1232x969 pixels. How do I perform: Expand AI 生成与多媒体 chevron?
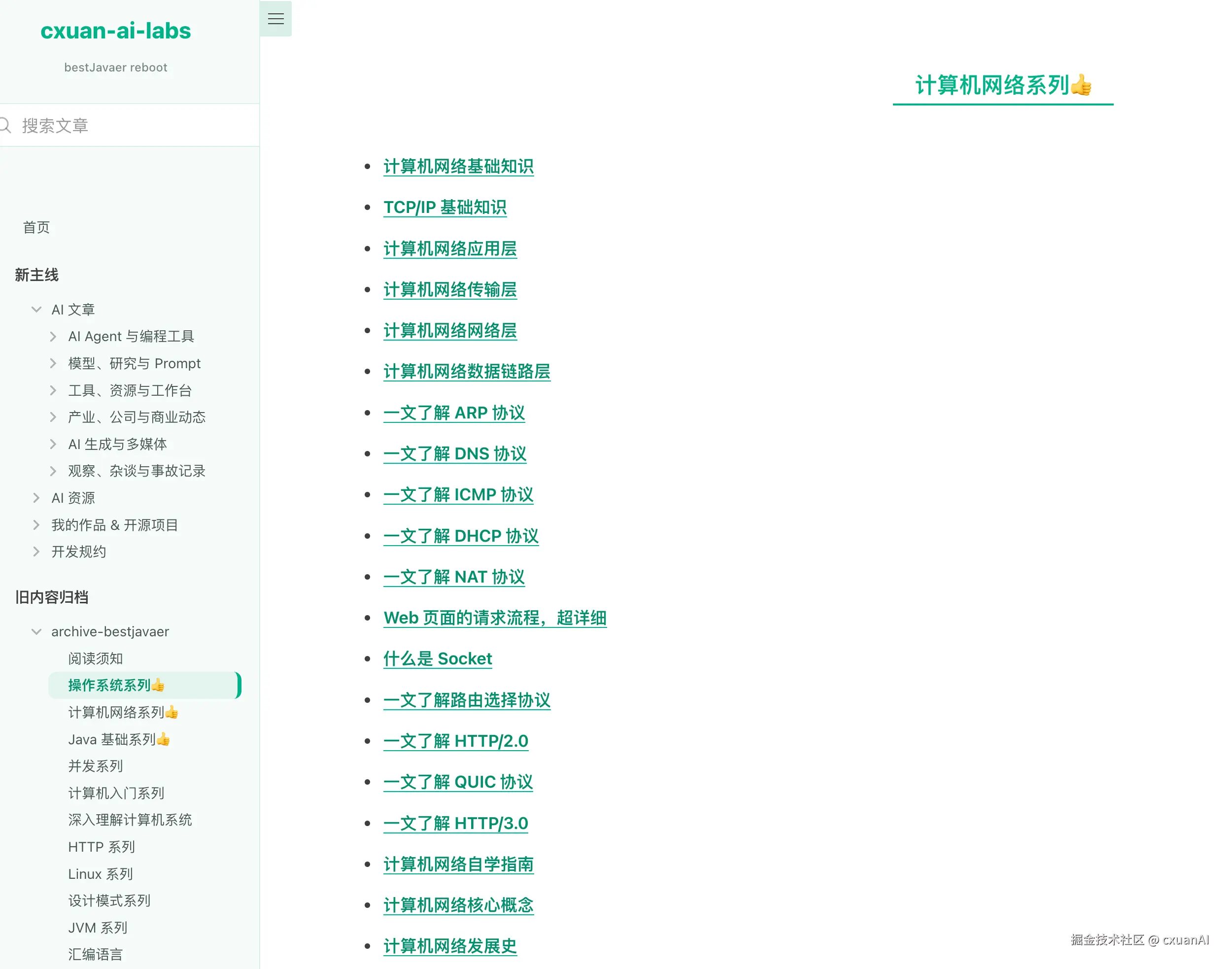[53, 444]
